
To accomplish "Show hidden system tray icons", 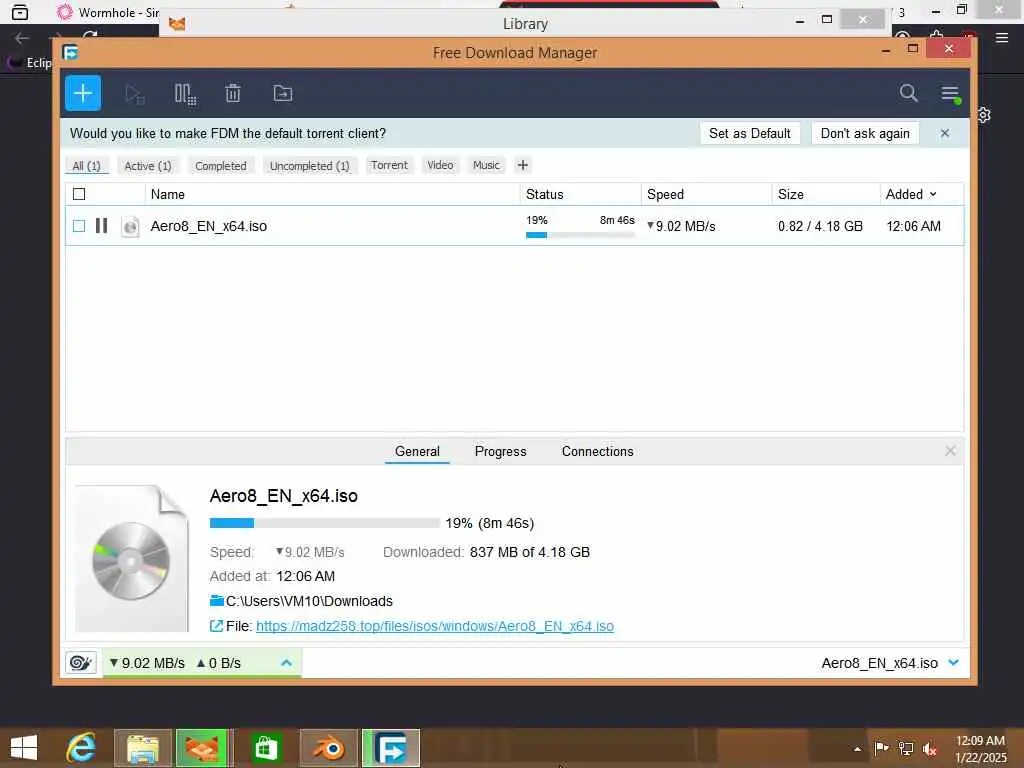I will [x=857, y=749].
